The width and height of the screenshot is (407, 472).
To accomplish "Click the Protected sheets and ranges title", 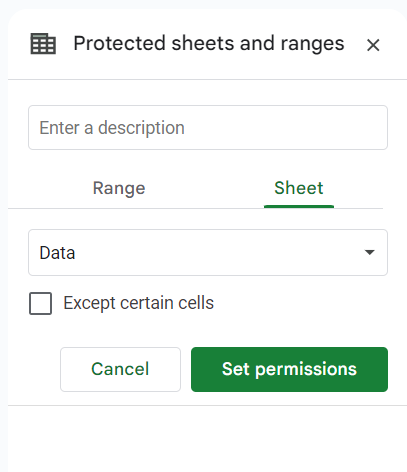I will pos(209,44).
